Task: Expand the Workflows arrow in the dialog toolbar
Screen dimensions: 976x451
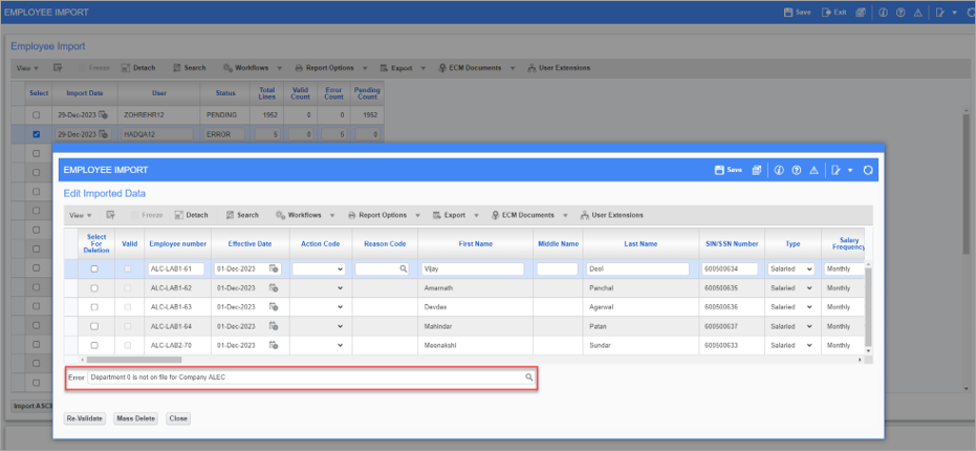Action: click(x=332, y=215)
